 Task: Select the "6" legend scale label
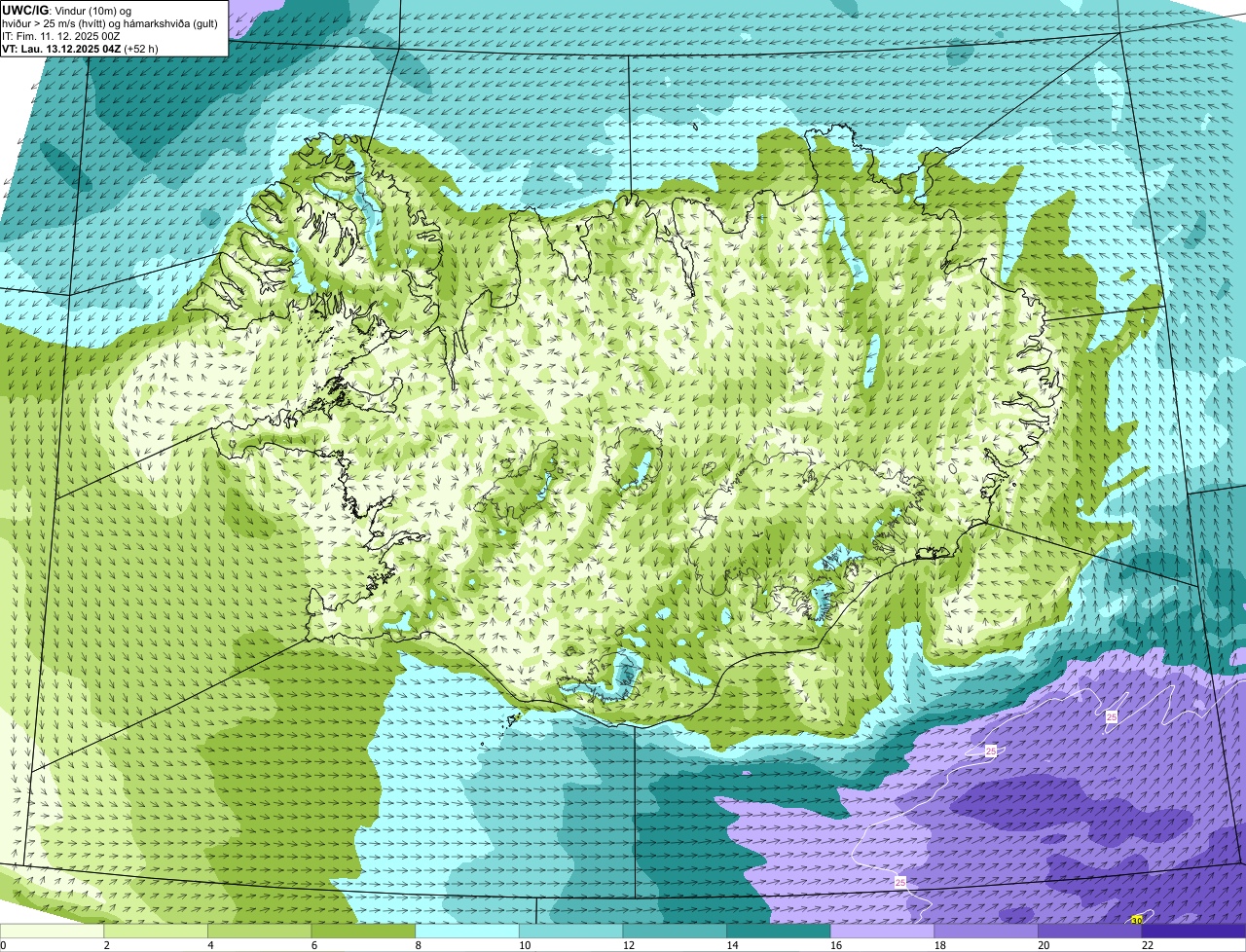[x=314, y=945]
